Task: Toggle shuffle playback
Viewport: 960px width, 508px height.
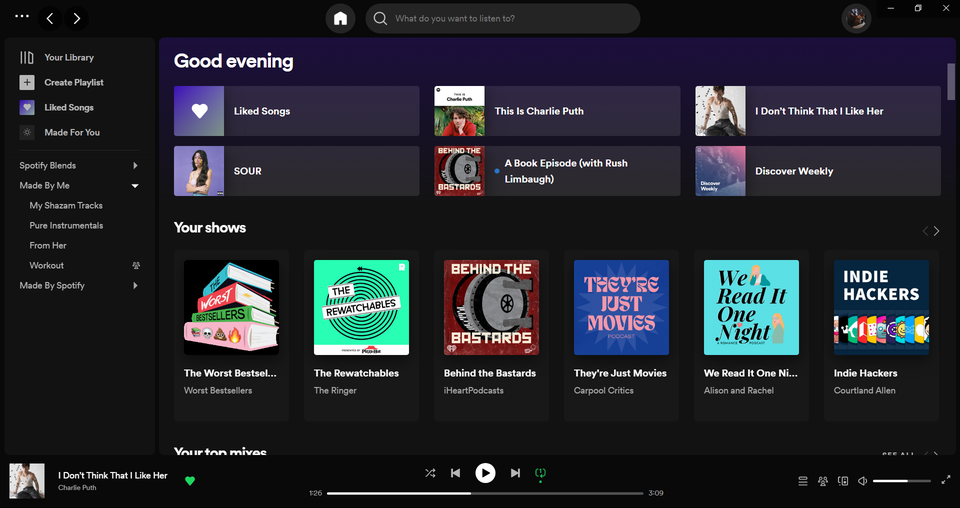Action: 430,473
